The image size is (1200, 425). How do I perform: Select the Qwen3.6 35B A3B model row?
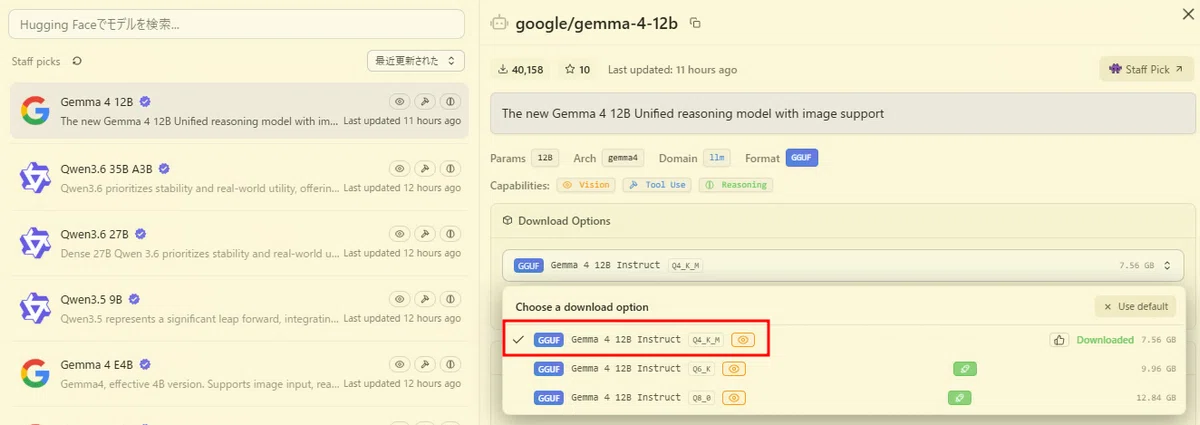(237, 177)
